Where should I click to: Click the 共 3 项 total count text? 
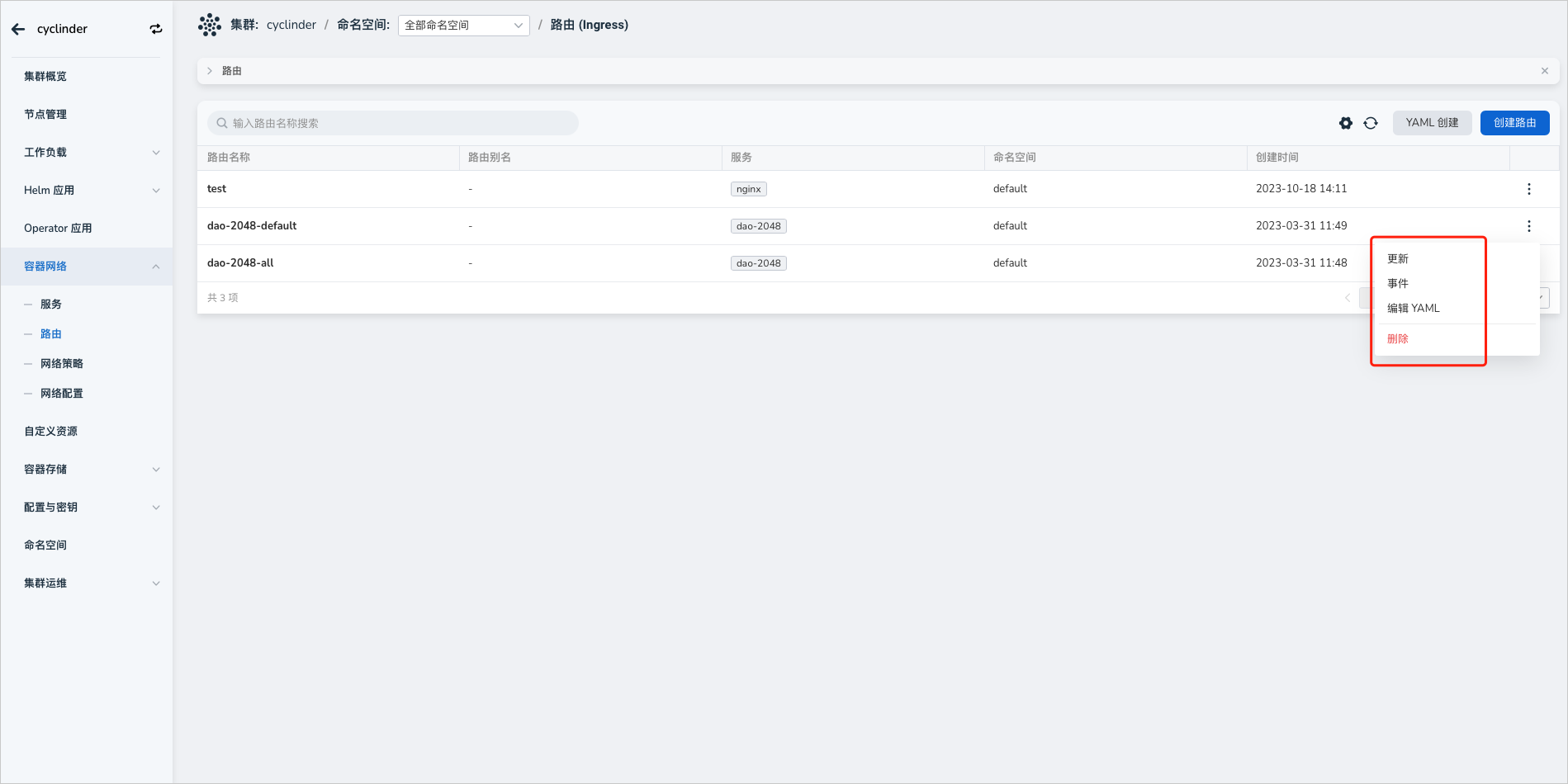pyautogui.click(x=223, y=298)
